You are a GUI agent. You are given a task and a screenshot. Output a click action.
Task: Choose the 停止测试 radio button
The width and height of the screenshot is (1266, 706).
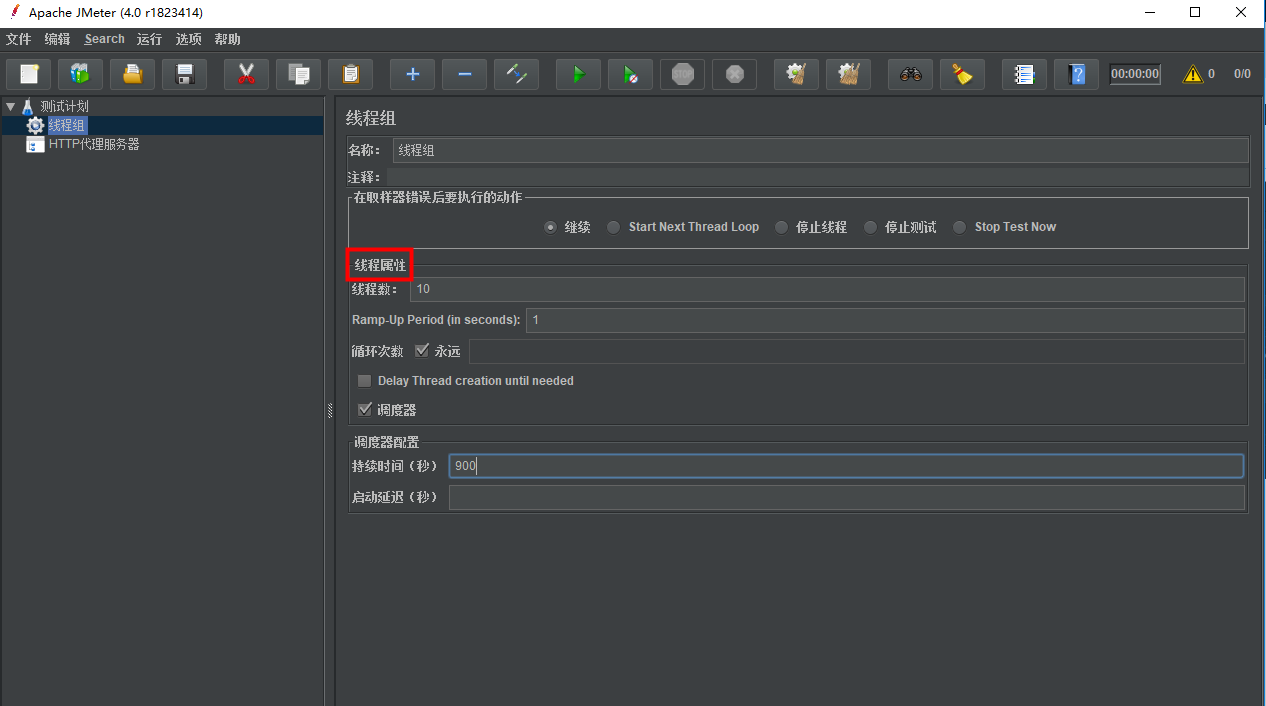click(x=870, y=227)
